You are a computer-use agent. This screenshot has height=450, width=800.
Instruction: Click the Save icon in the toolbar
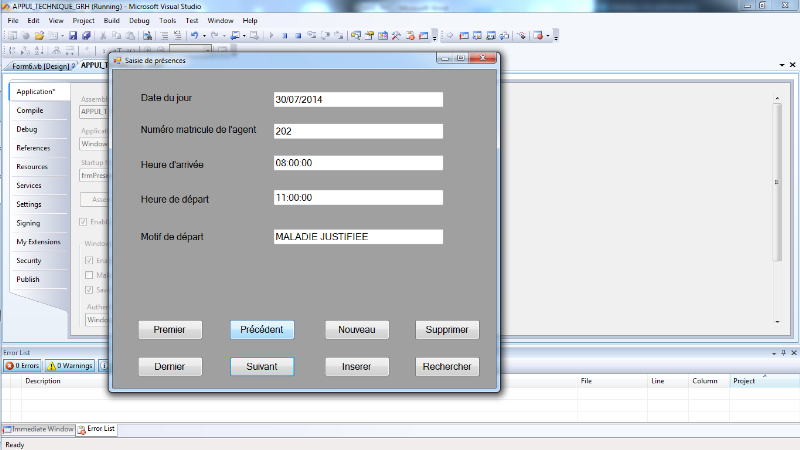pos(75,35)
